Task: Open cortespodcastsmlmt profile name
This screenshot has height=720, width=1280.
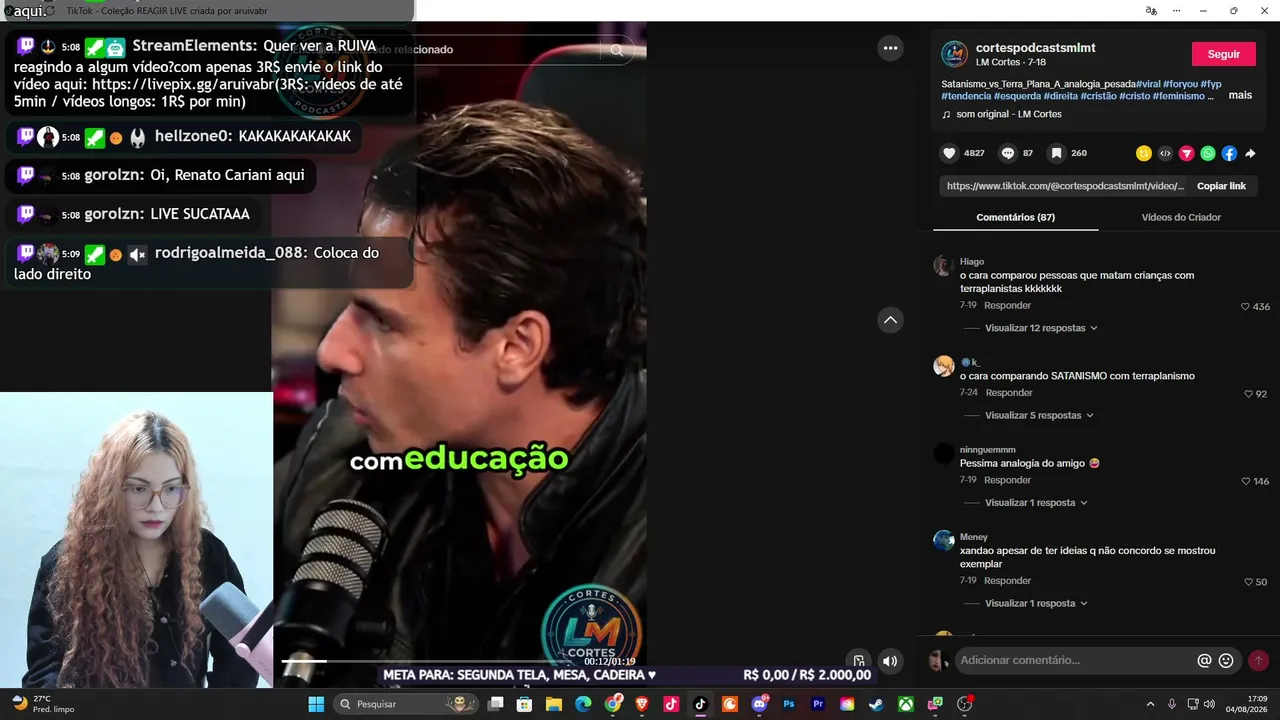Action: 1036,47
